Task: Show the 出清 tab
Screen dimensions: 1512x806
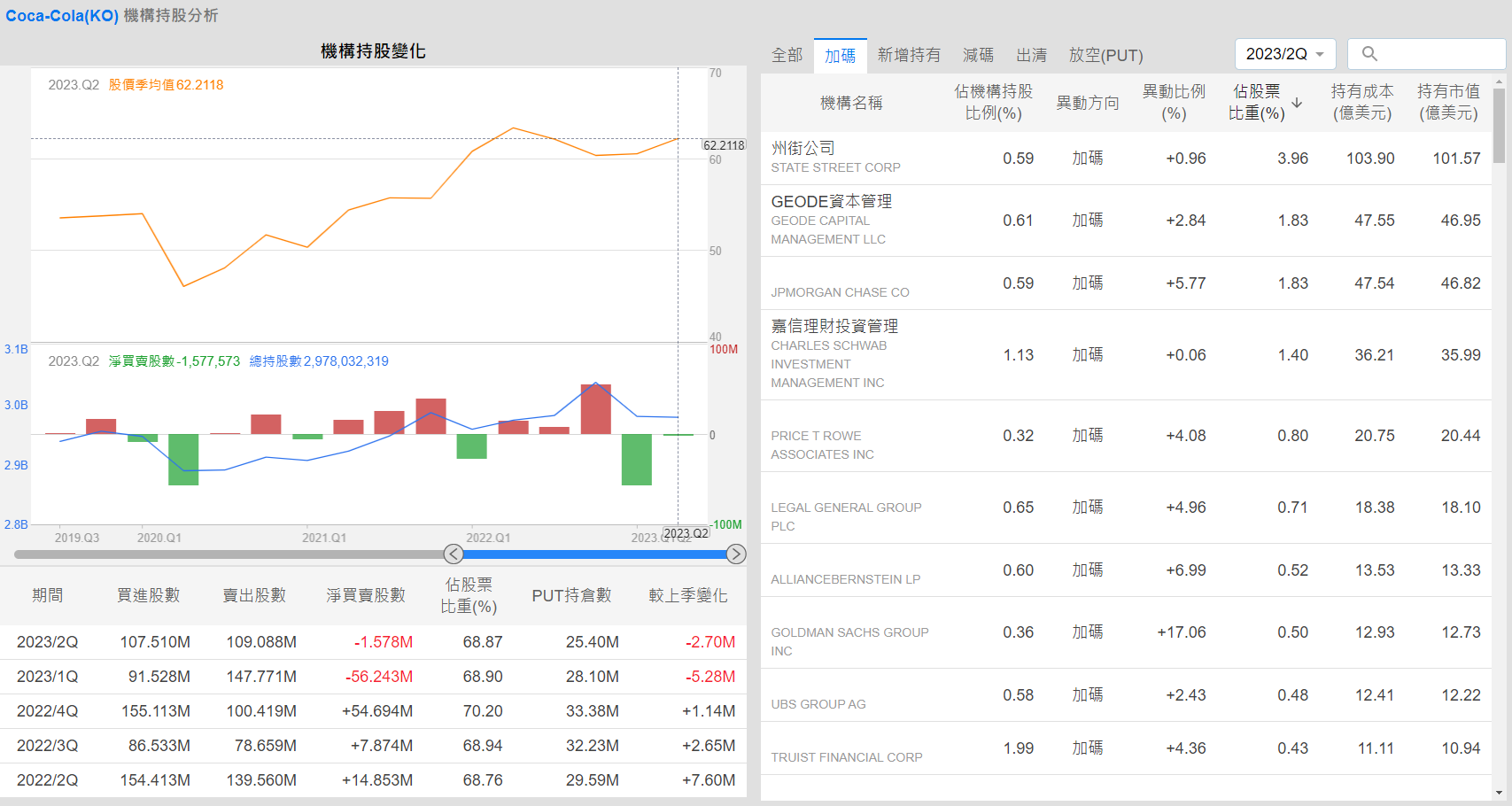Action: click(x=1031, y=56)
